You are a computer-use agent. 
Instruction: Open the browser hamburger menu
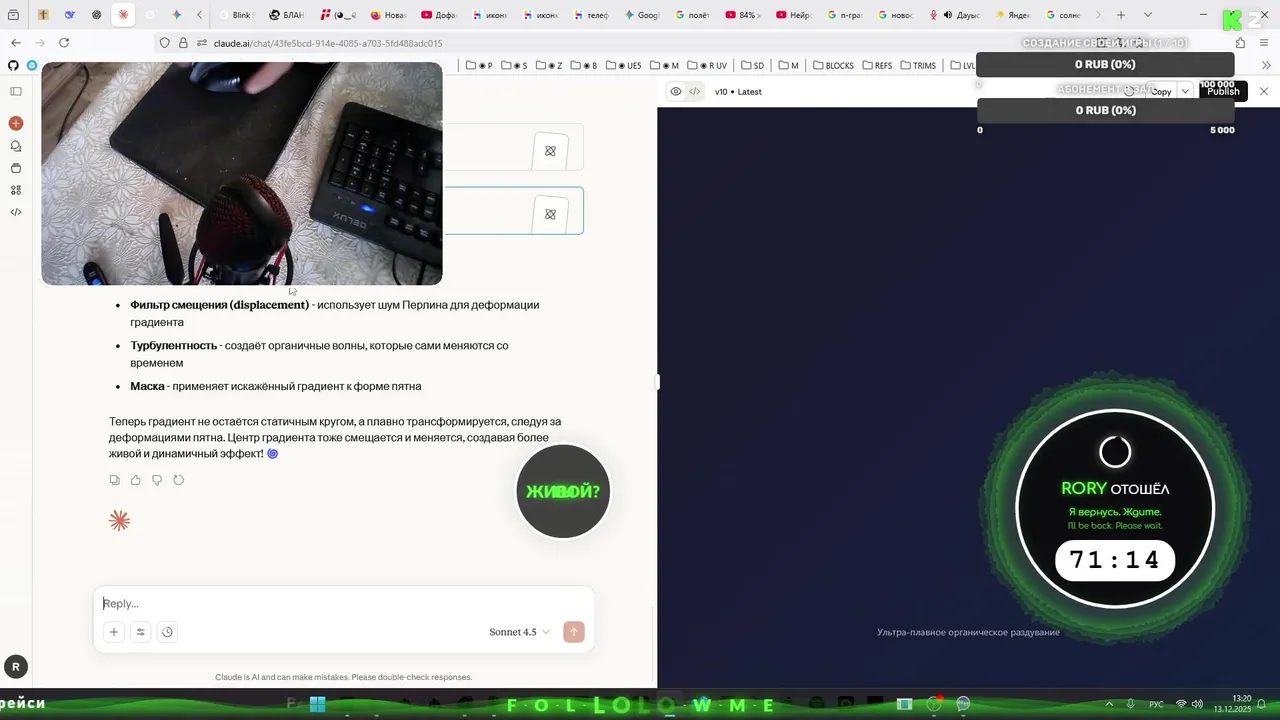point(1266,43)
